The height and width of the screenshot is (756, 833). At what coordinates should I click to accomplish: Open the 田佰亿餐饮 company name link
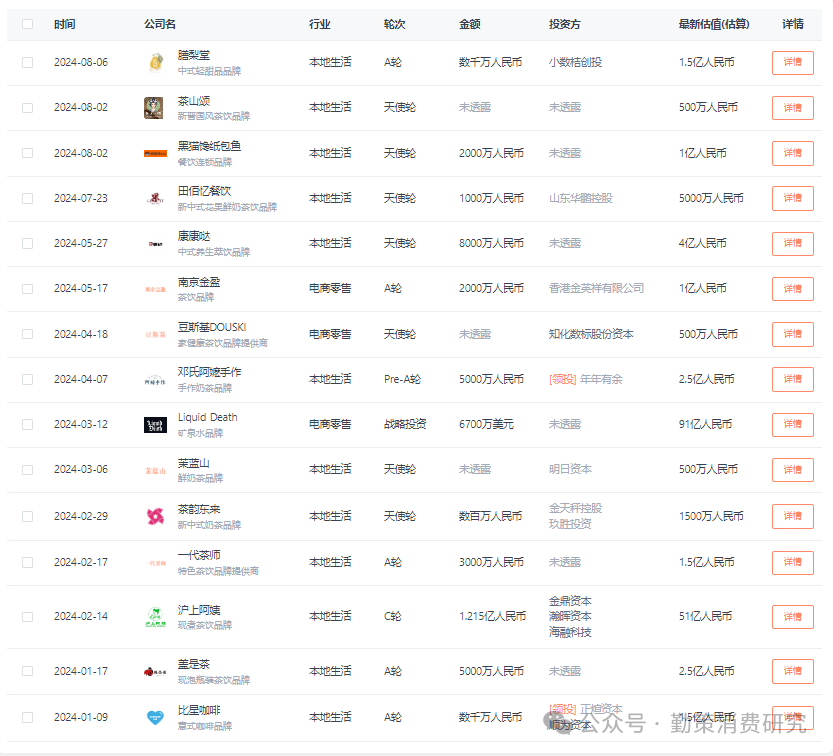205,191
